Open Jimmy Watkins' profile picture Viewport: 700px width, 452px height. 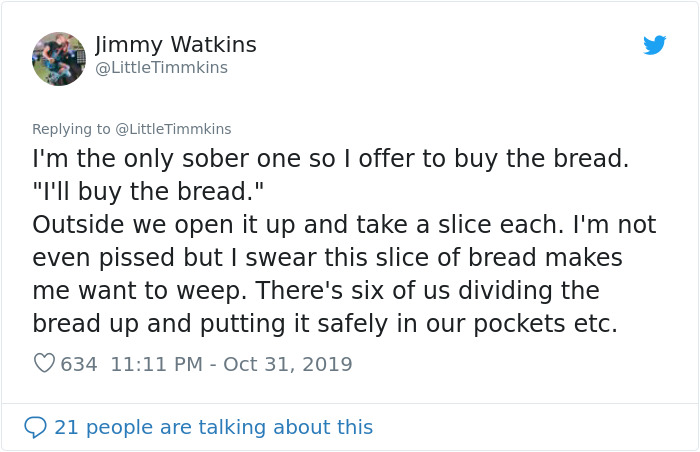pyautogui.click(x=59, y=59)
